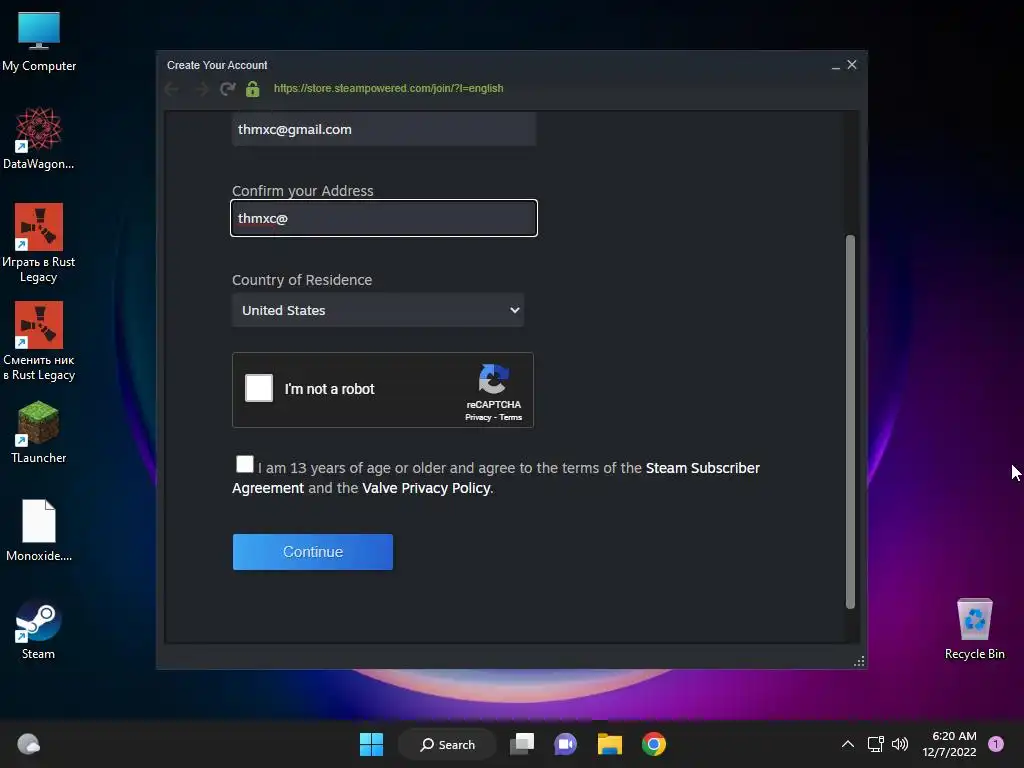Open the taskbar Search box
The width and height of the screenshot is (1024, 768).
click(x=448, y=744)
